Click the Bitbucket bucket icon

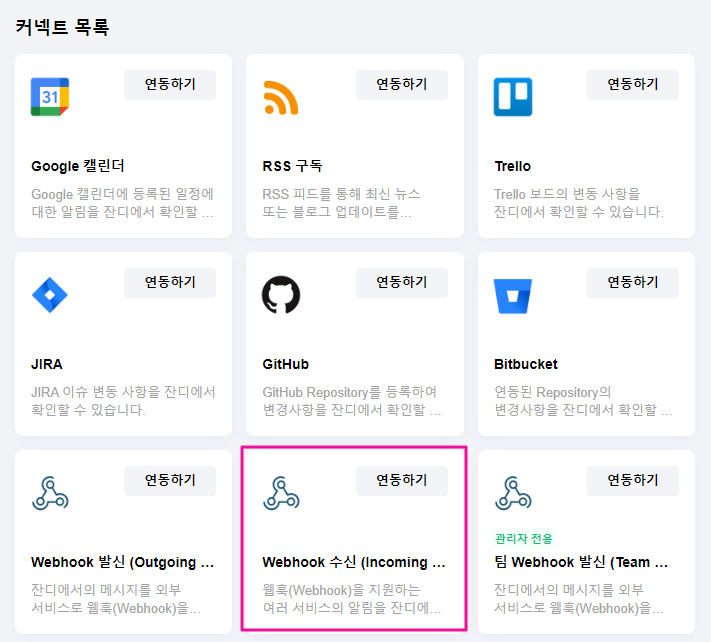[513, 296]
